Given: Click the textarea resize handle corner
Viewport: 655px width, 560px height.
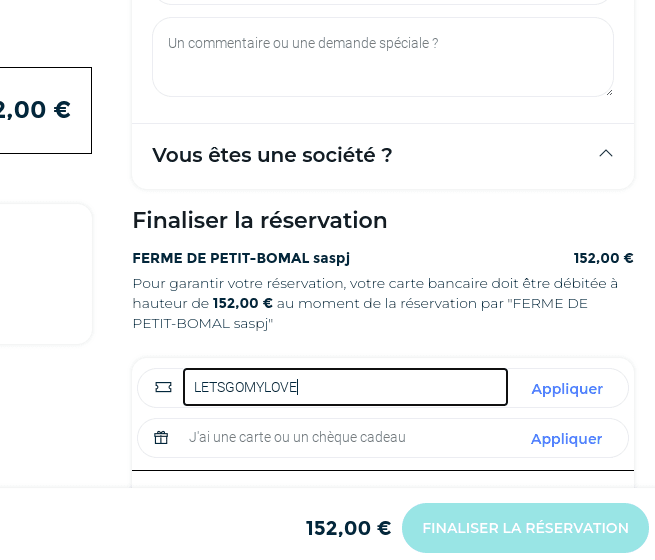Looking at the screenshot, I should [x=609, y=92].
